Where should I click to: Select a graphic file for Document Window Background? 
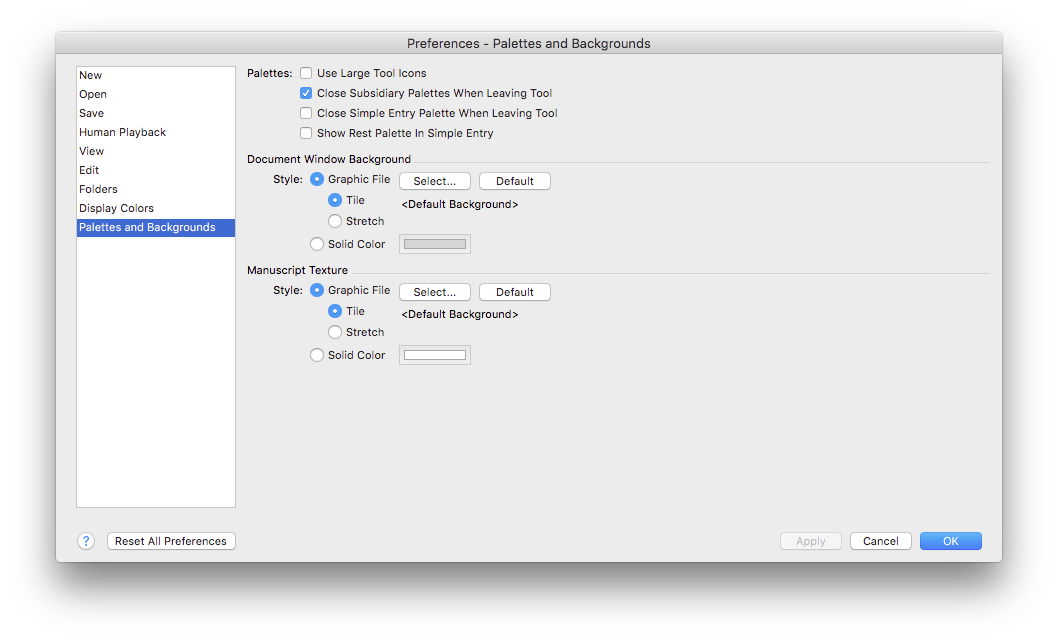point(434,180)
